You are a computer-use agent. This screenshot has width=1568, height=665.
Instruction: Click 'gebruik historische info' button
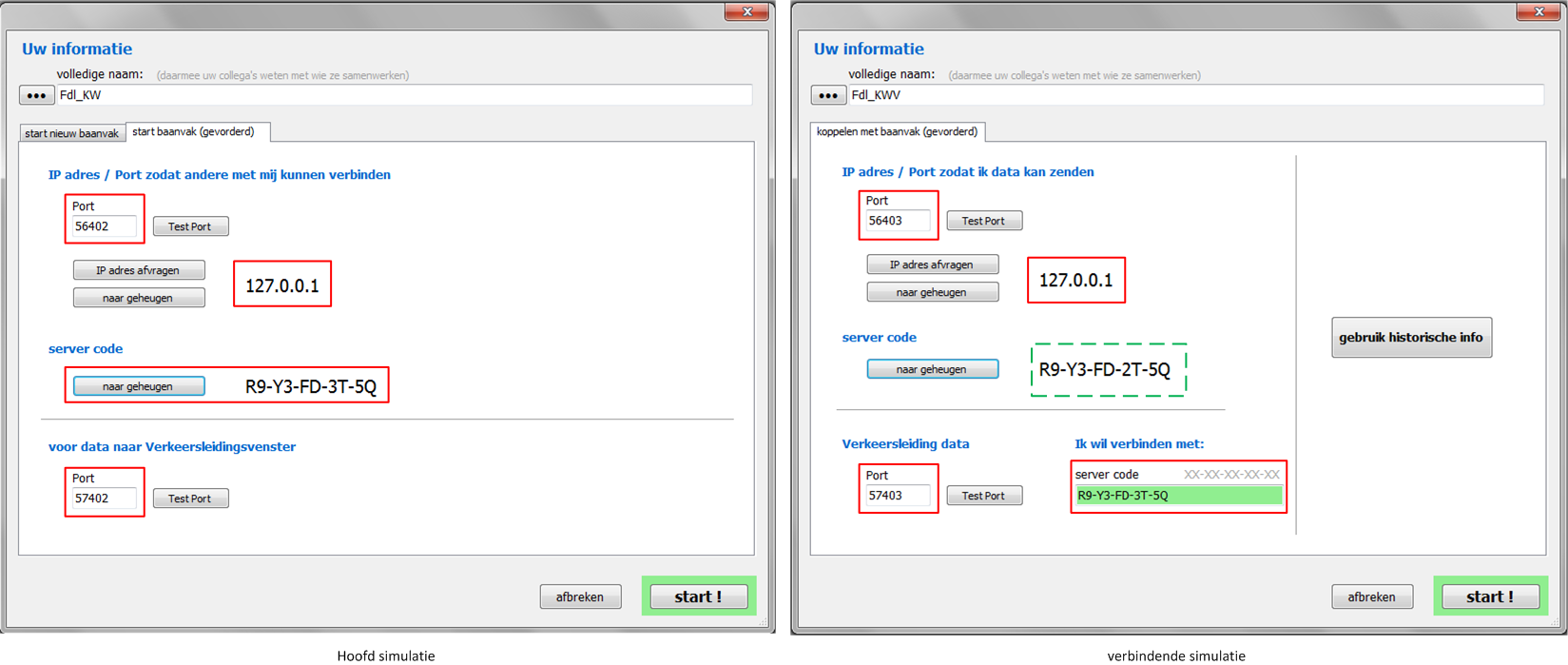[1411, 338]
